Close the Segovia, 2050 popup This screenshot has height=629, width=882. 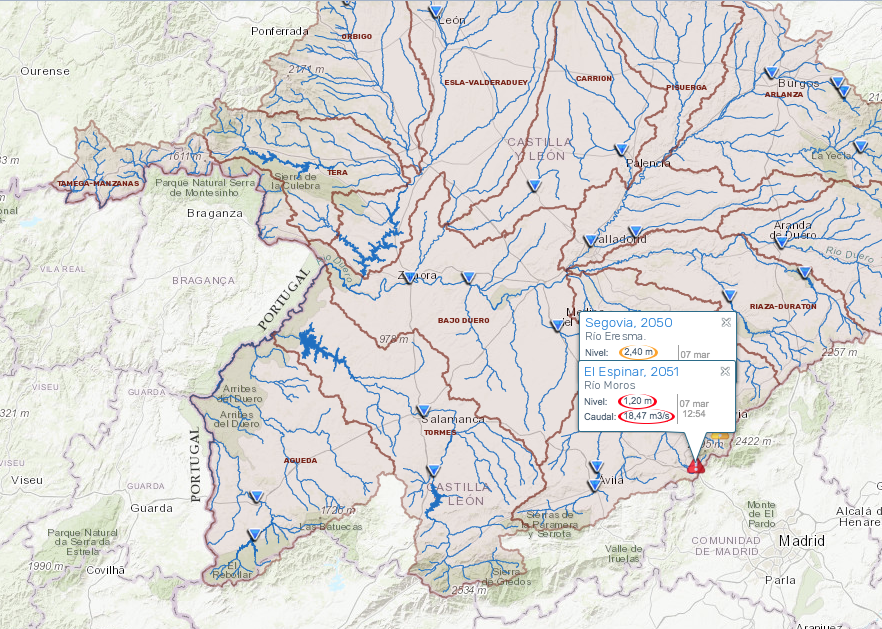pos(726,322)
